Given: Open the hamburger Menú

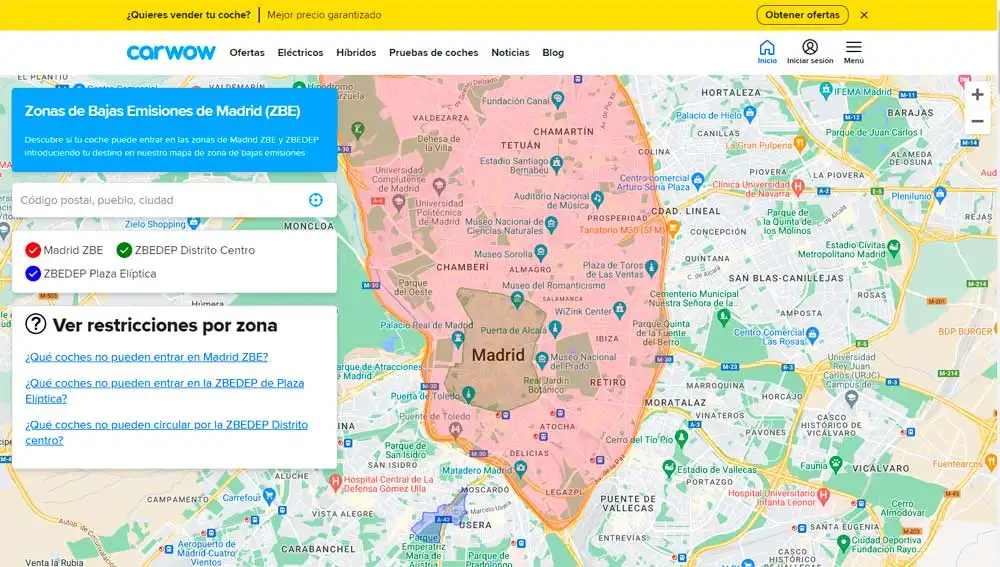Looking at the screenshot, I should (x=853, y=51).
